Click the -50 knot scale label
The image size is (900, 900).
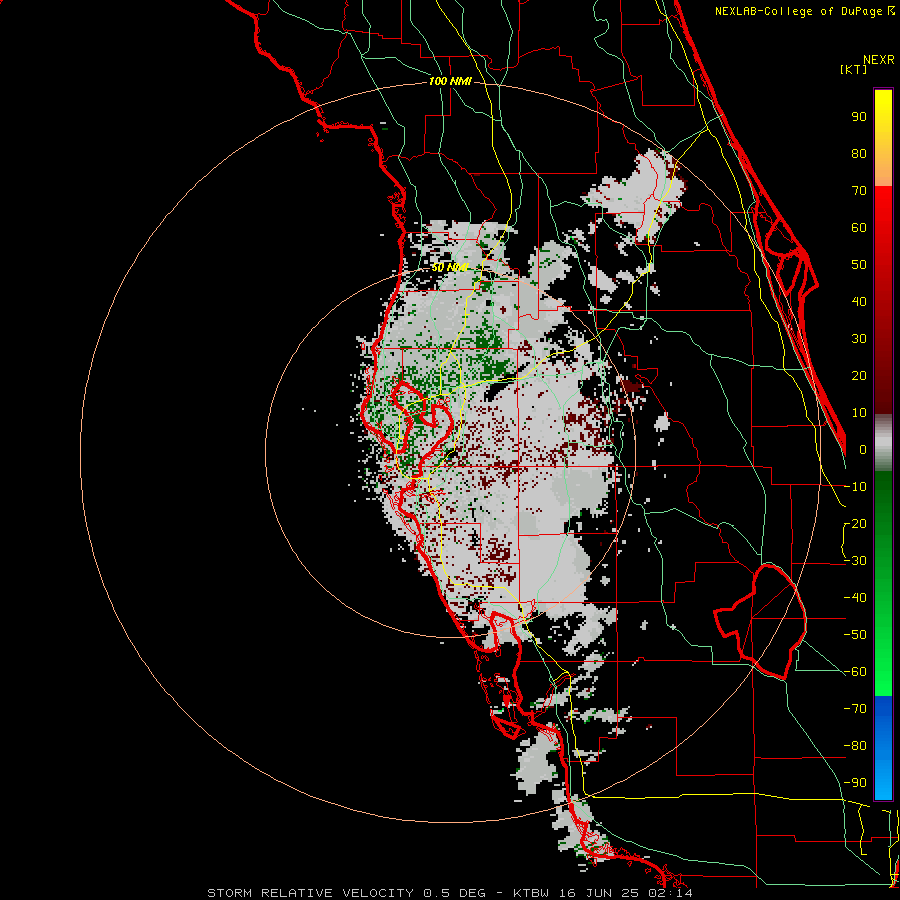click(x=856, y=635)
